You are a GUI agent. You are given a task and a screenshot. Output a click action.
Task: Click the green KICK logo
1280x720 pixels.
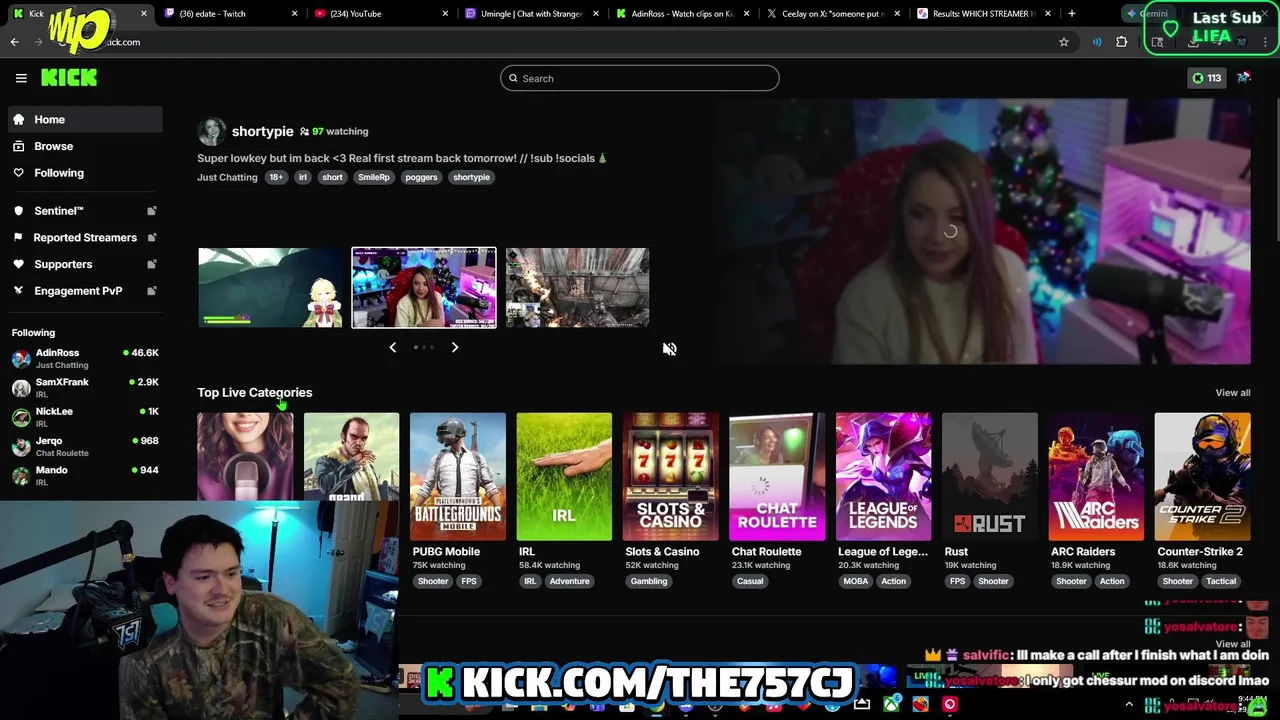[x=69, y=78]
